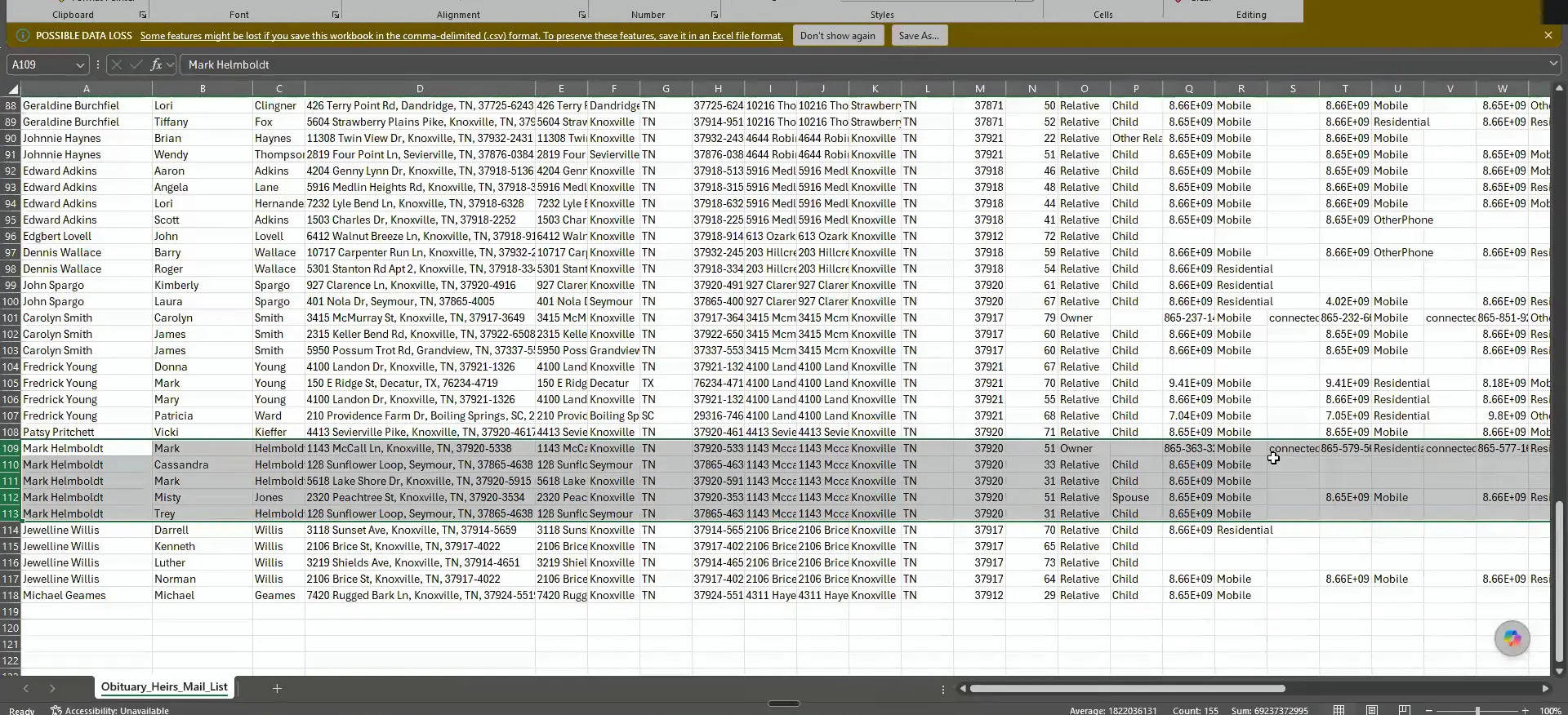Click the Possible Data Loss info icon

pyautogui.click(x=23, y=36)
